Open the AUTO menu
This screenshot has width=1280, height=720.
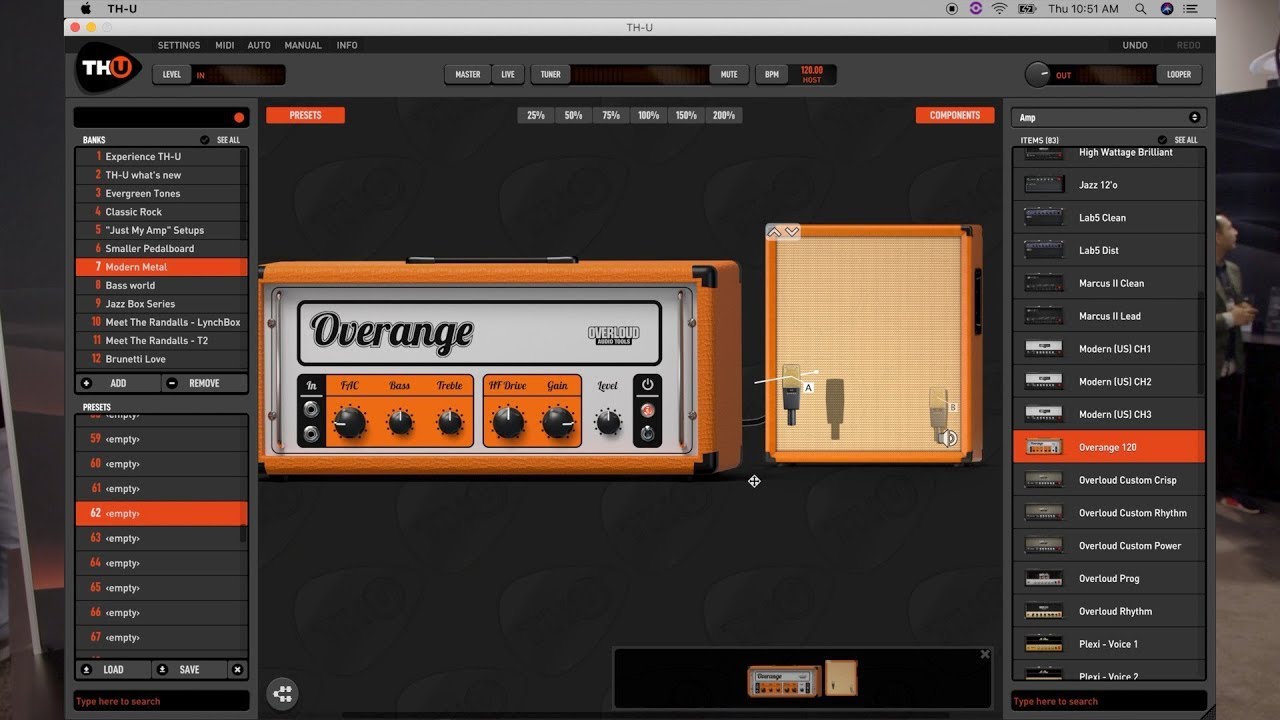[x=259, y=45]
